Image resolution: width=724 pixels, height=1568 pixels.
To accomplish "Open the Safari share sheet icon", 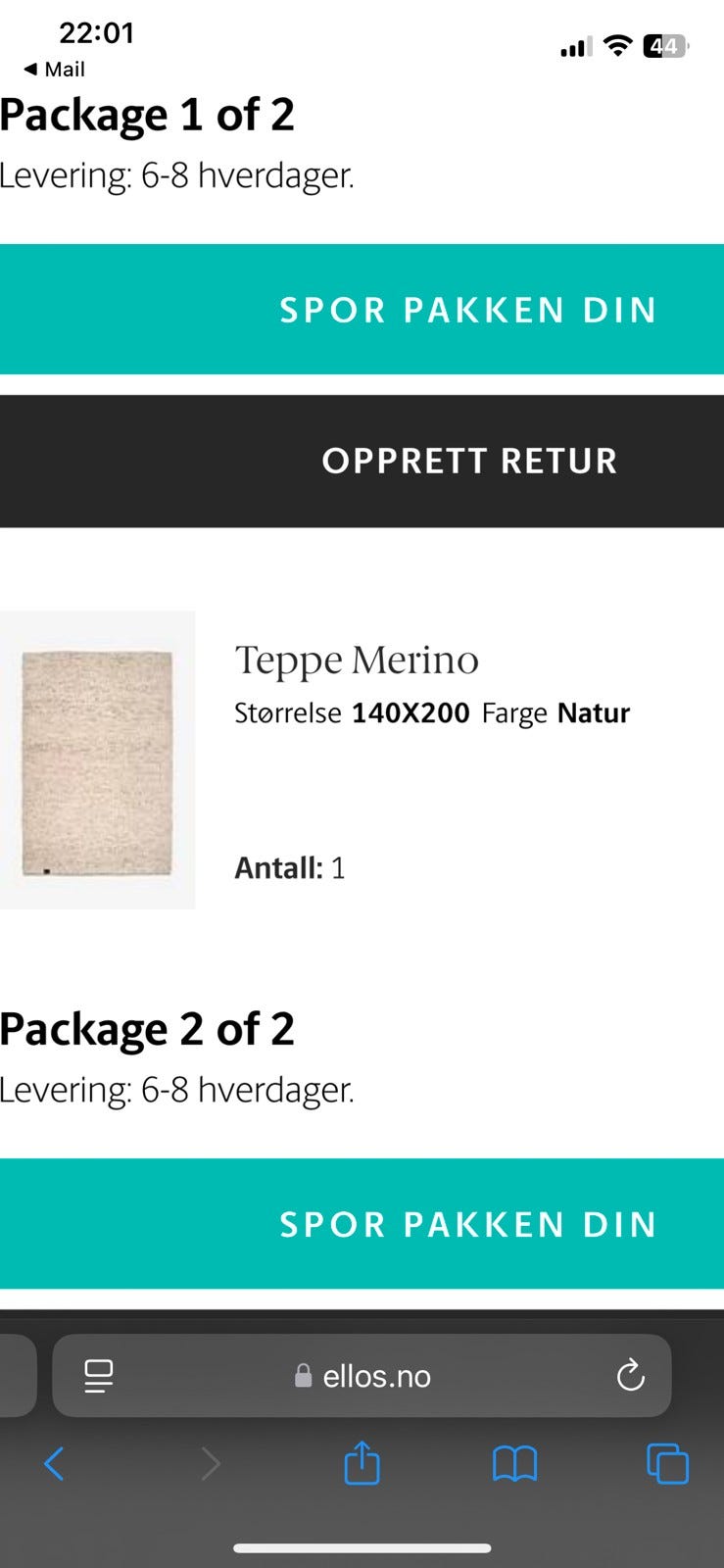I will click(x=362, y=1463).
